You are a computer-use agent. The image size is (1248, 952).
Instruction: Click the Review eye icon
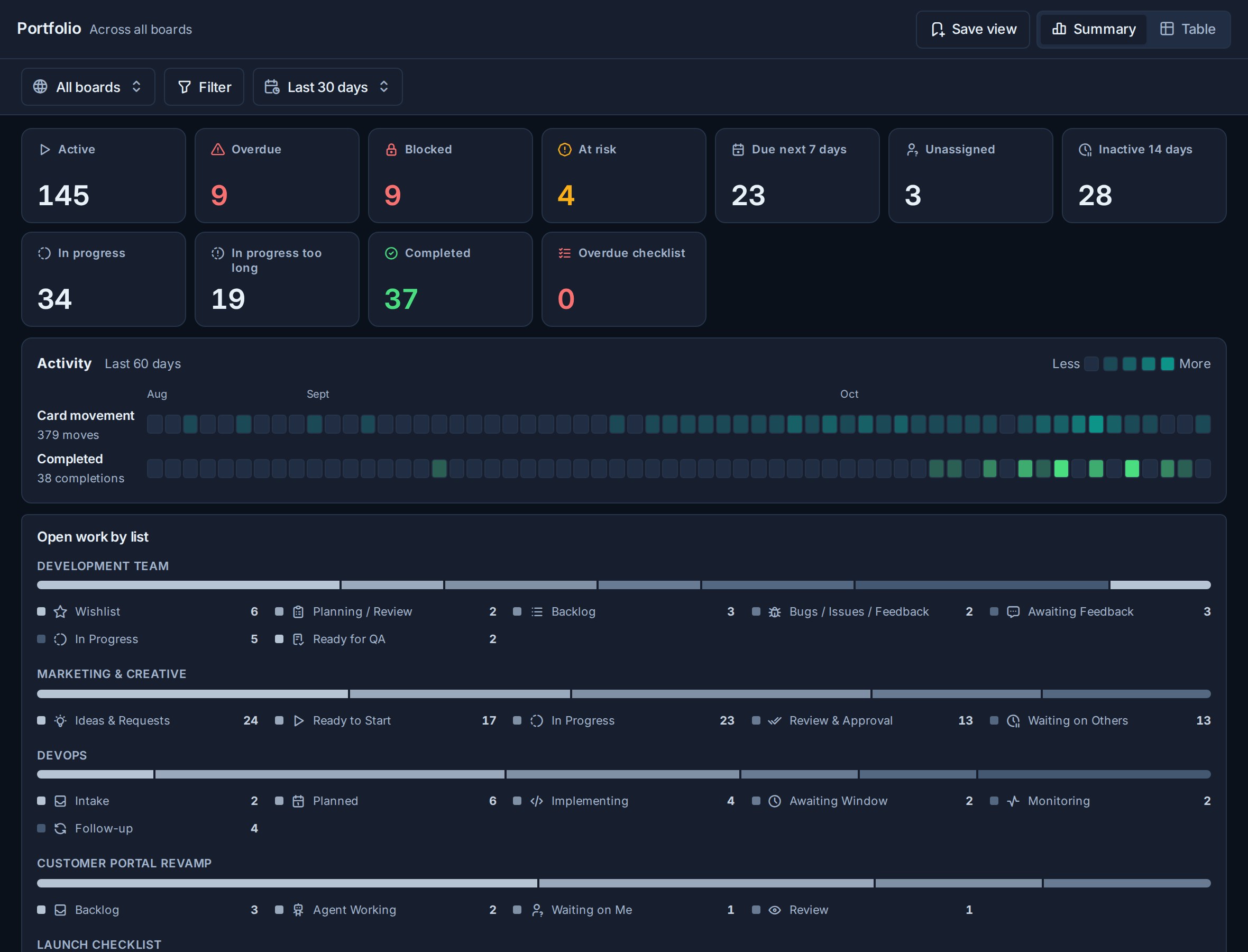[774, 910]
